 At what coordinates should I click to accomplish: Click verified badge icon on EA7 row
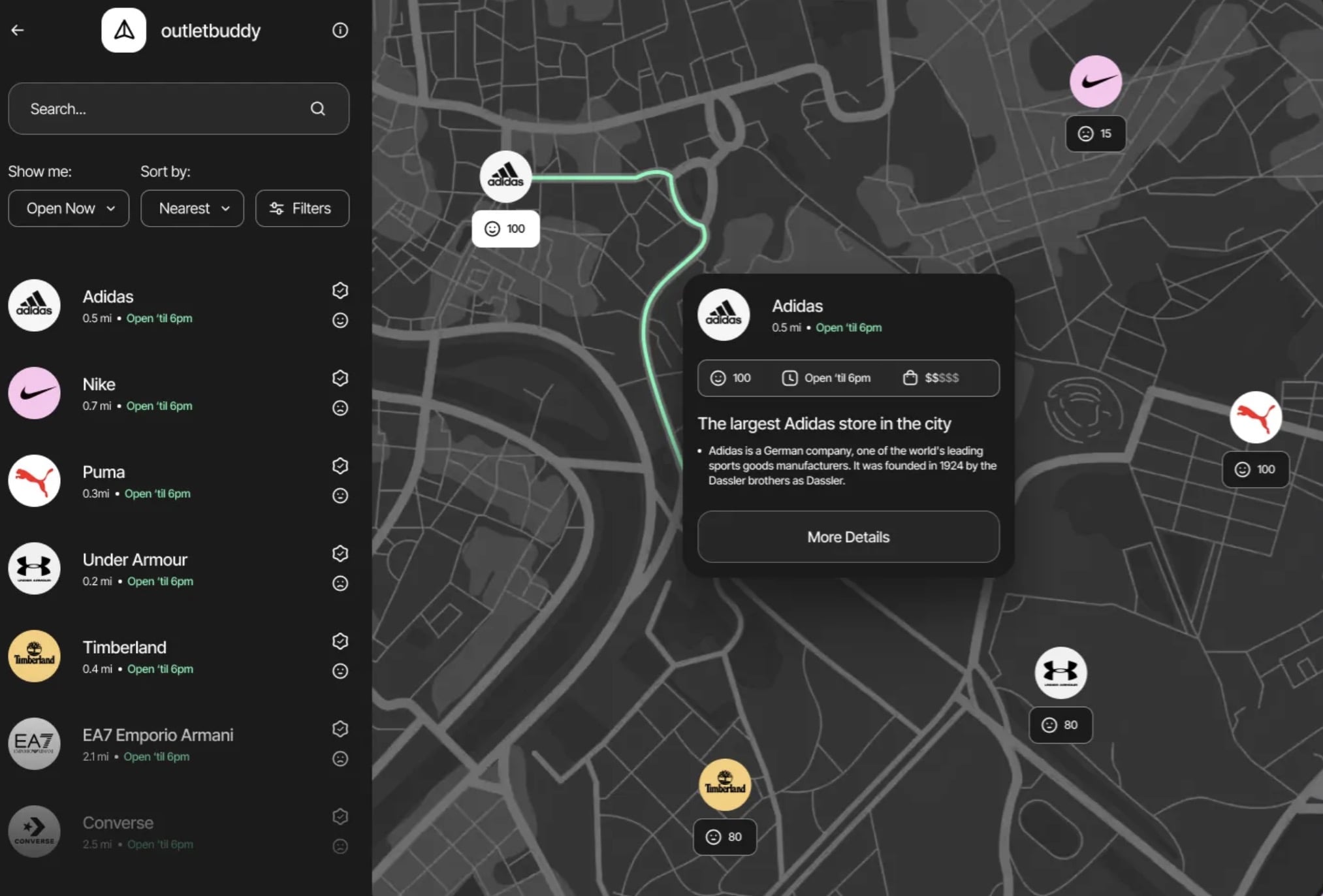(x=340, y=729)
